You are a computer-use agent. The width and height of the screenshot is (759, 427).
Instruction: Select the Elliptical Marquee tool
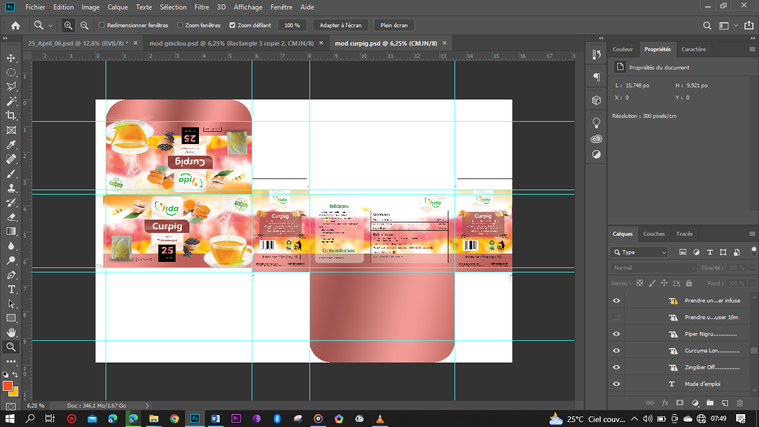click(11, 73)
